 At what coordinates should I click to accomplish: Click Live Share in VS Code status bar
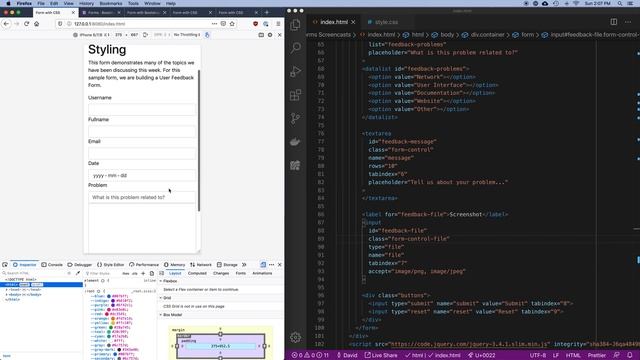pyautogui.click(x=381, y=355)
